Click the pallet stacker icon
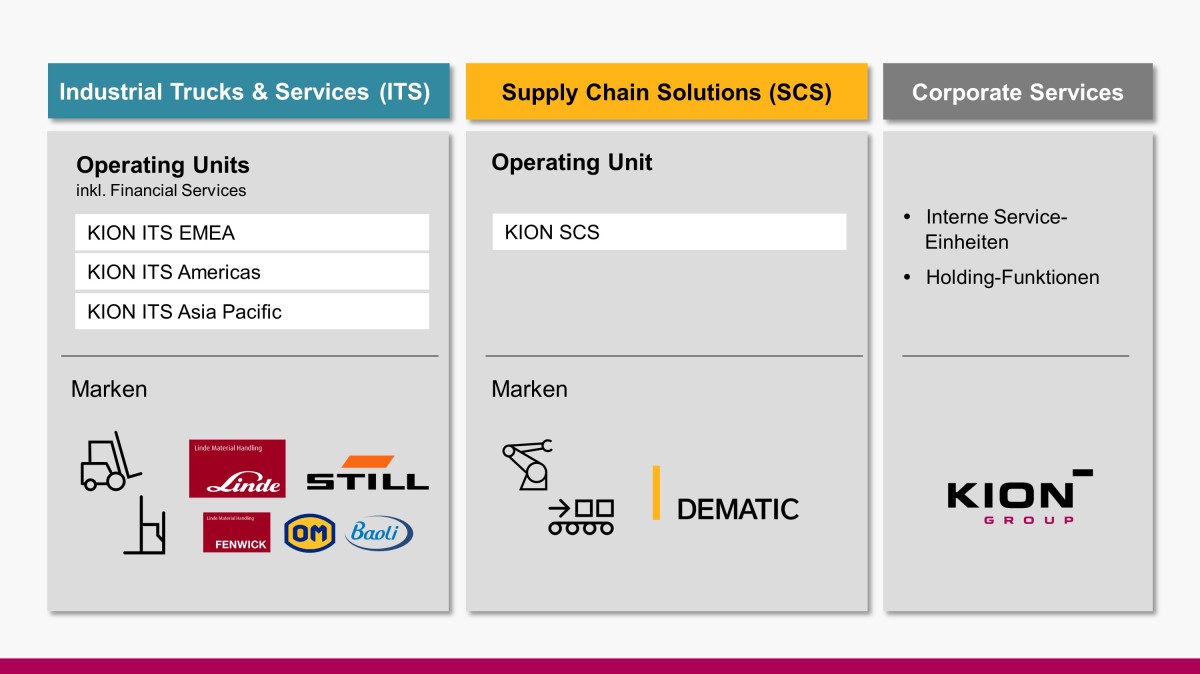This screenshot has width=1200, height=674. tap(144, 526)
